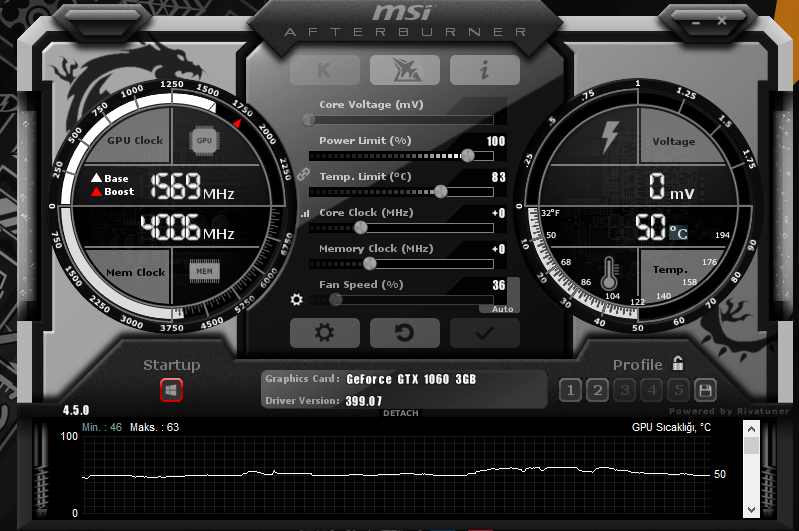The width and height of the screenshot is (799, 531).
Task: Click the GeForce GTX 1060 3GB text
Action: [411, 379]
